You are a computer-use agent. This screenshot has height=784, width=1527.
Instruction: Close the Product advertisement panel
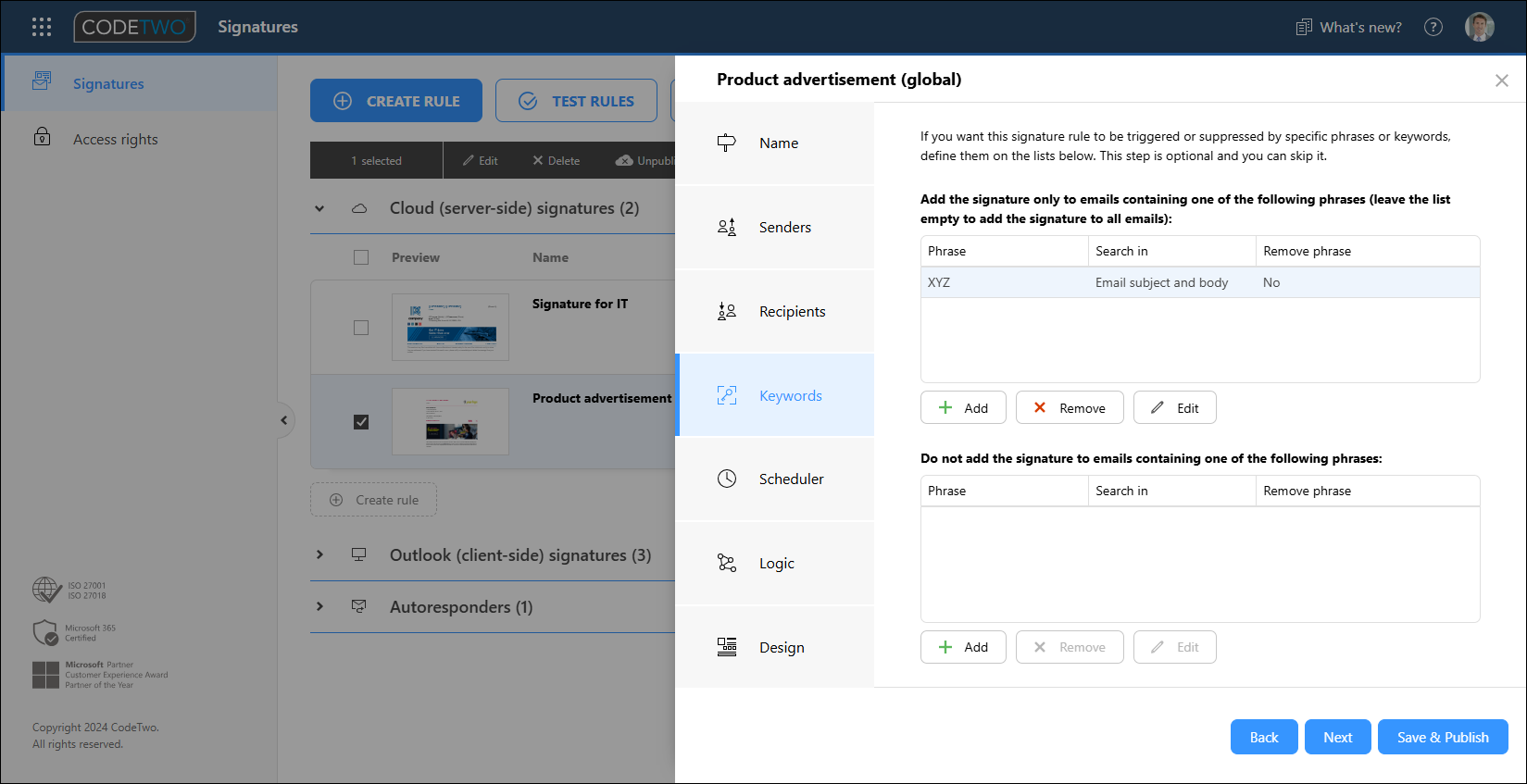pyautogui.click(x=1502, y=81)
